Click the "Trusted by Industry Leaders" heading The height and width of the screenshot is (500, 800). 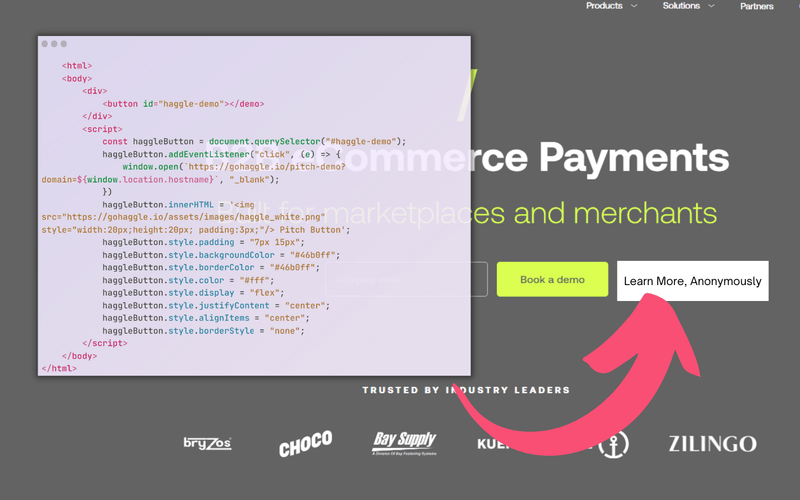[466, 390]
